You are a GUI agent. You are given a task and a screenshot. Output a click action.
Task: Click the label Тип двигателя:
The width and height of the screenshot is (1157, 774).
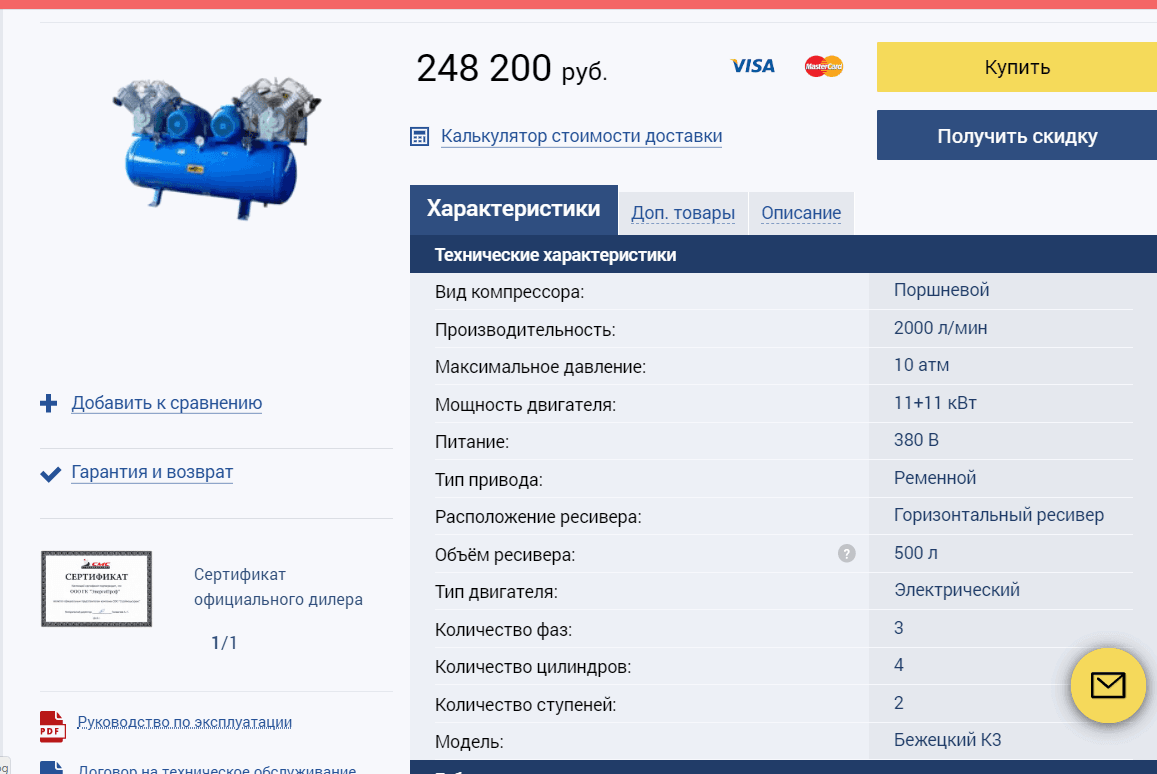tap(496, 592)
